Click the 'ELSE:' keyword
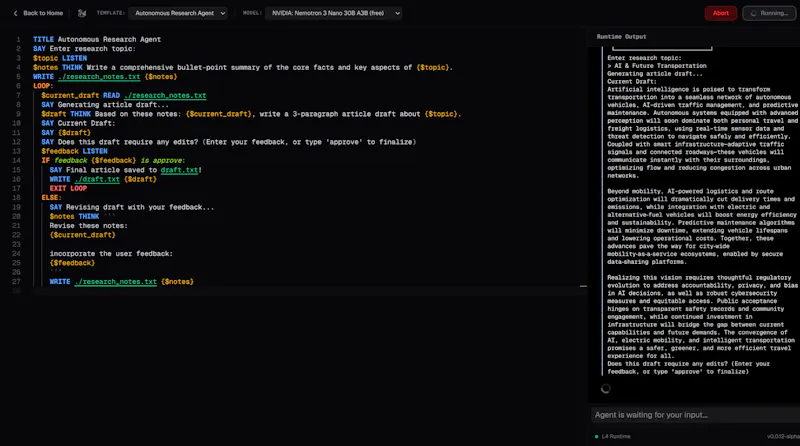 (52, 197)
